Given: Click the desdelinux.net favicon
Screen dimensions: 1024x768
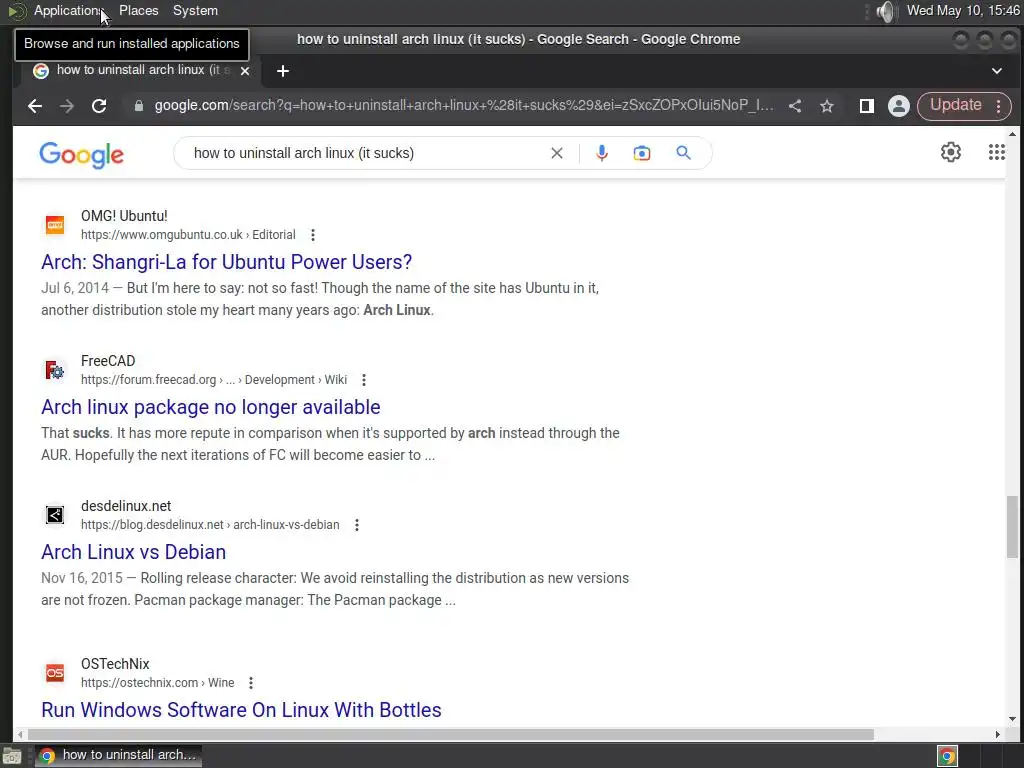Looking at the screenshot, I should pos(55,515).
